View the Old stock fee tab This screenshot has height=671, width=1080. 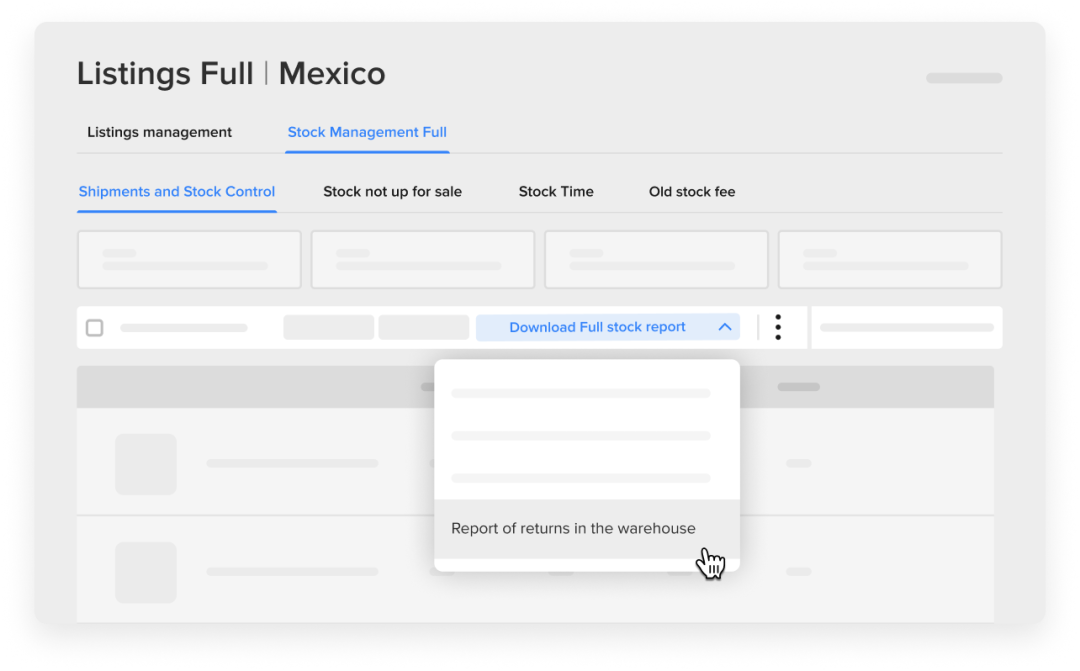tap(692, 192)
